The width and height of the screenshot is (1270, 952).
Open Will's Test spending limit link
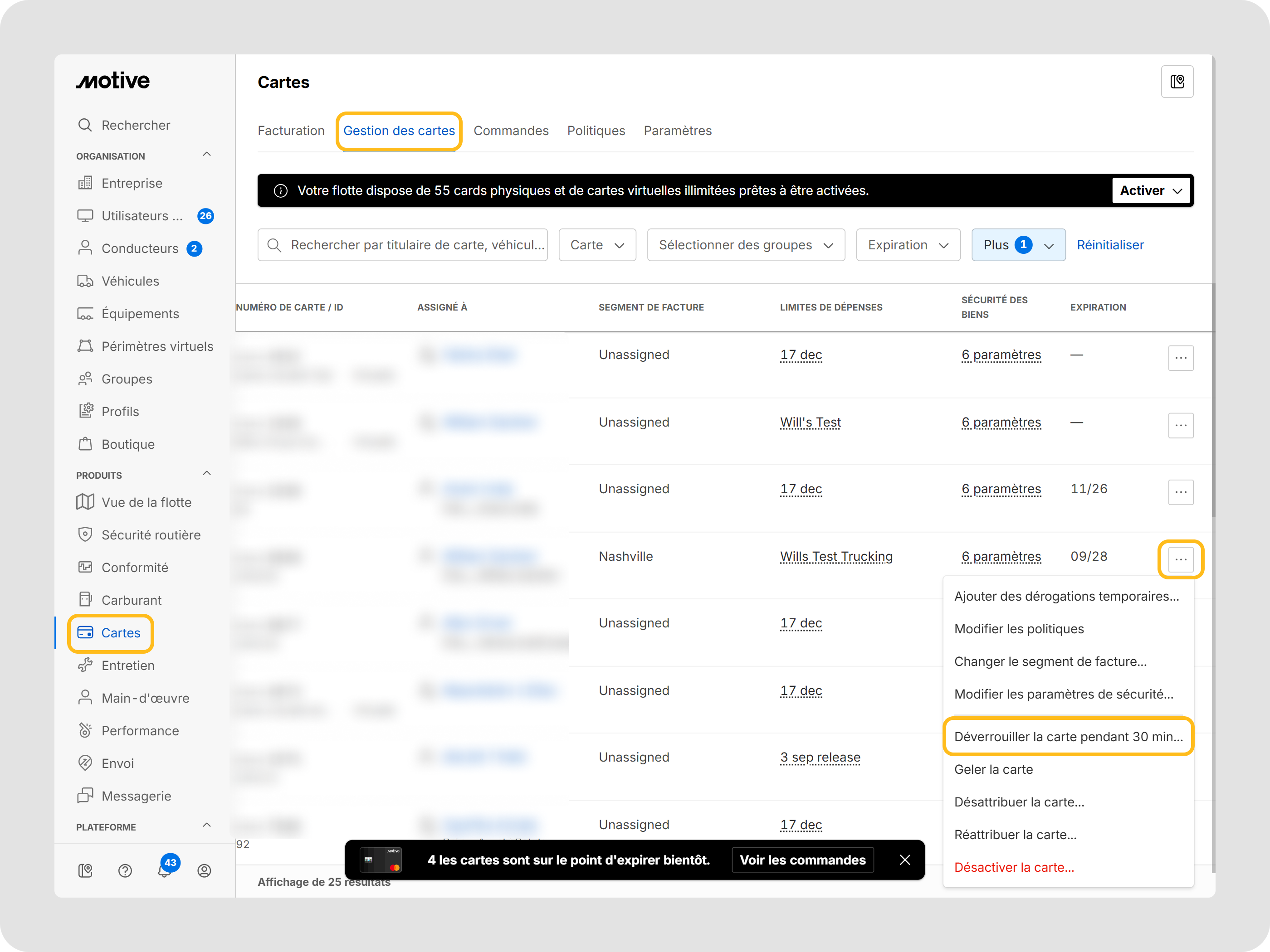pyautogui.click(x=810, y=423)
